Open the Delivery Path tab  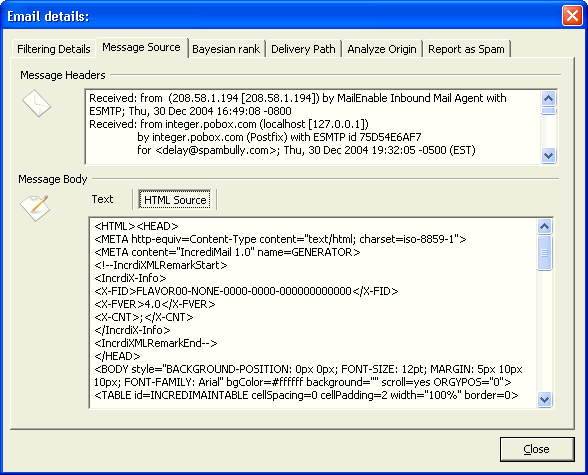point(303,49)
